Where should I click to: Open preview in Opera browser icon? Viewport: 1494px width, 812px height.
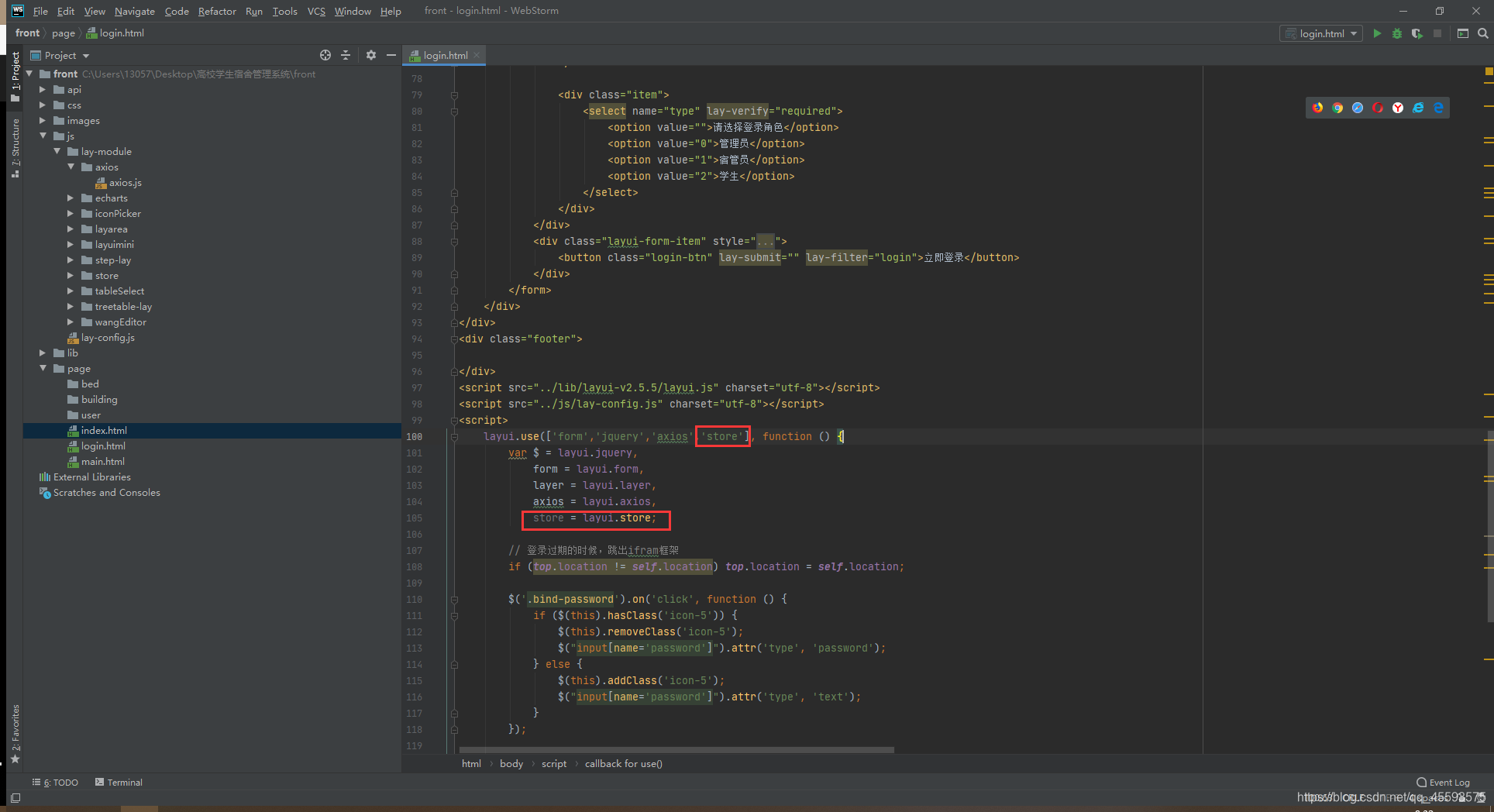(x=1378, y=108)
